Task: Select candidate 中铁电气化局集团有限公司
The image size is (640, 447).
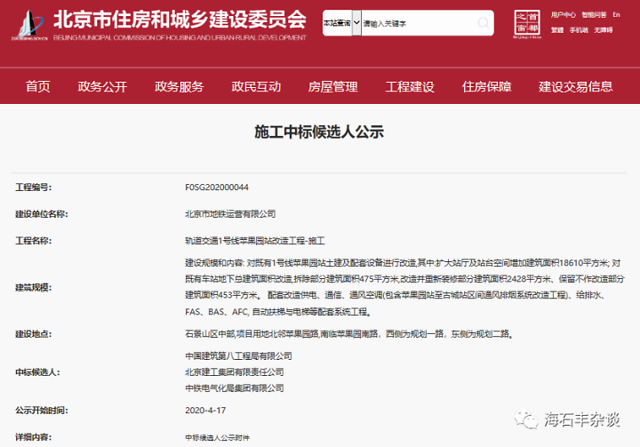Action: (x=235, y=388)
